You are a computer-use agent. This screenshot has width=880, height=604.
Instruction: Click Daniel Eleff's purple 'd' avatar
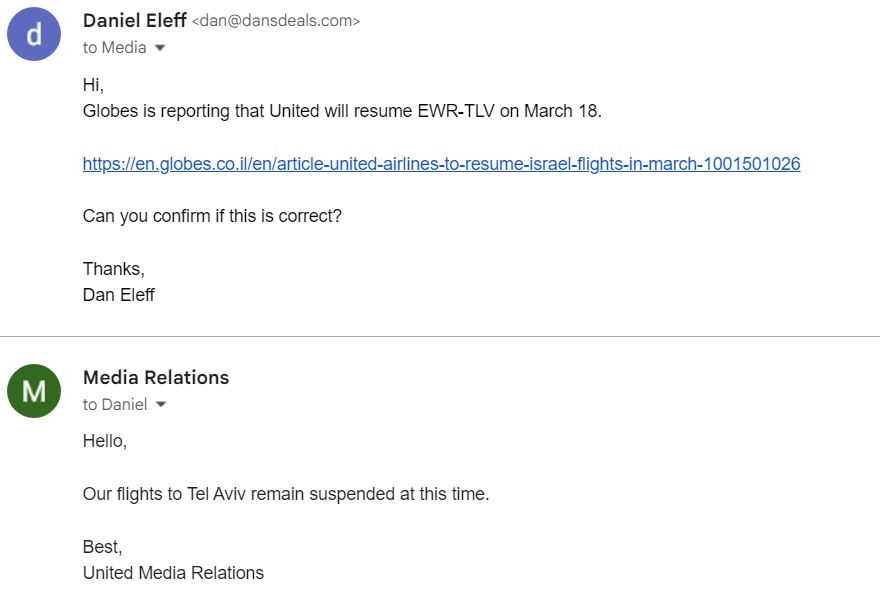(x=34, y=34)
